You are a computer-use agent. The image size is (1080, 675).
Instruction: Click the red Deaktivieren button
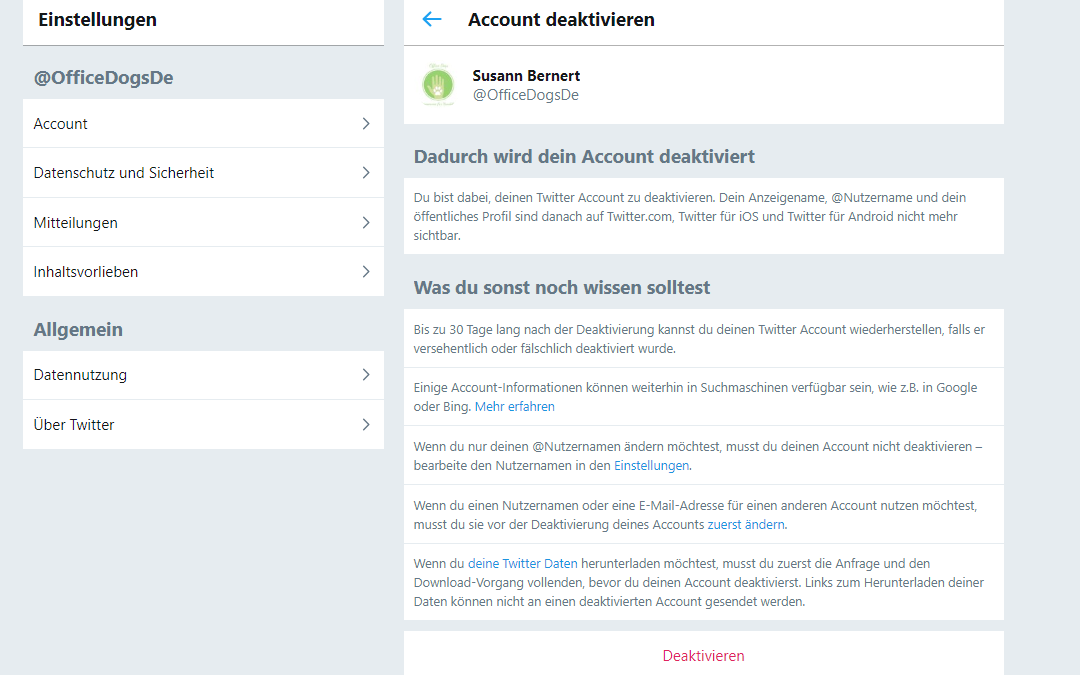point(703,656)
